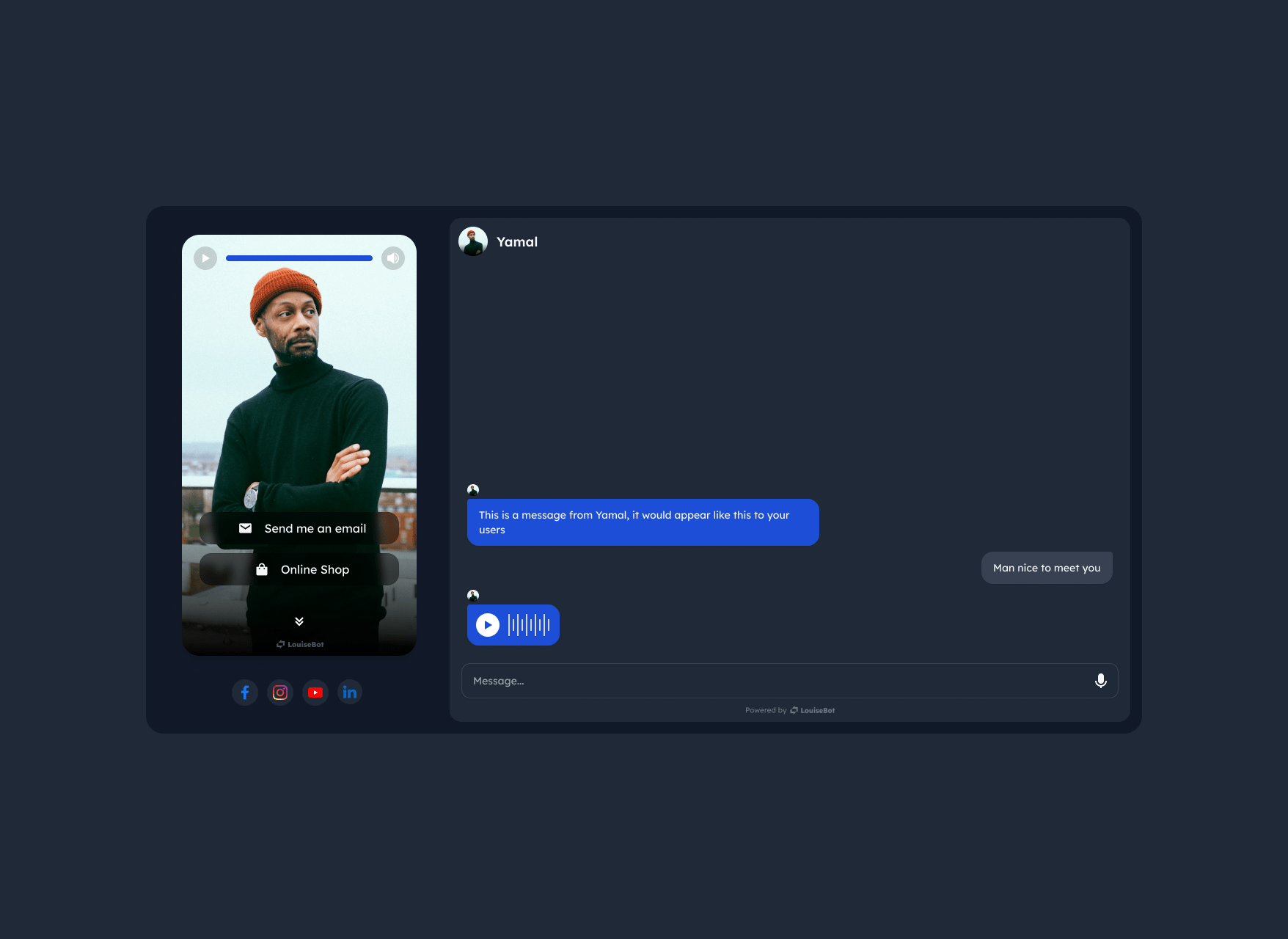This screenshot has height=939, width=1288.
Task: Play the intro video
Action: [x=205, y=257]
